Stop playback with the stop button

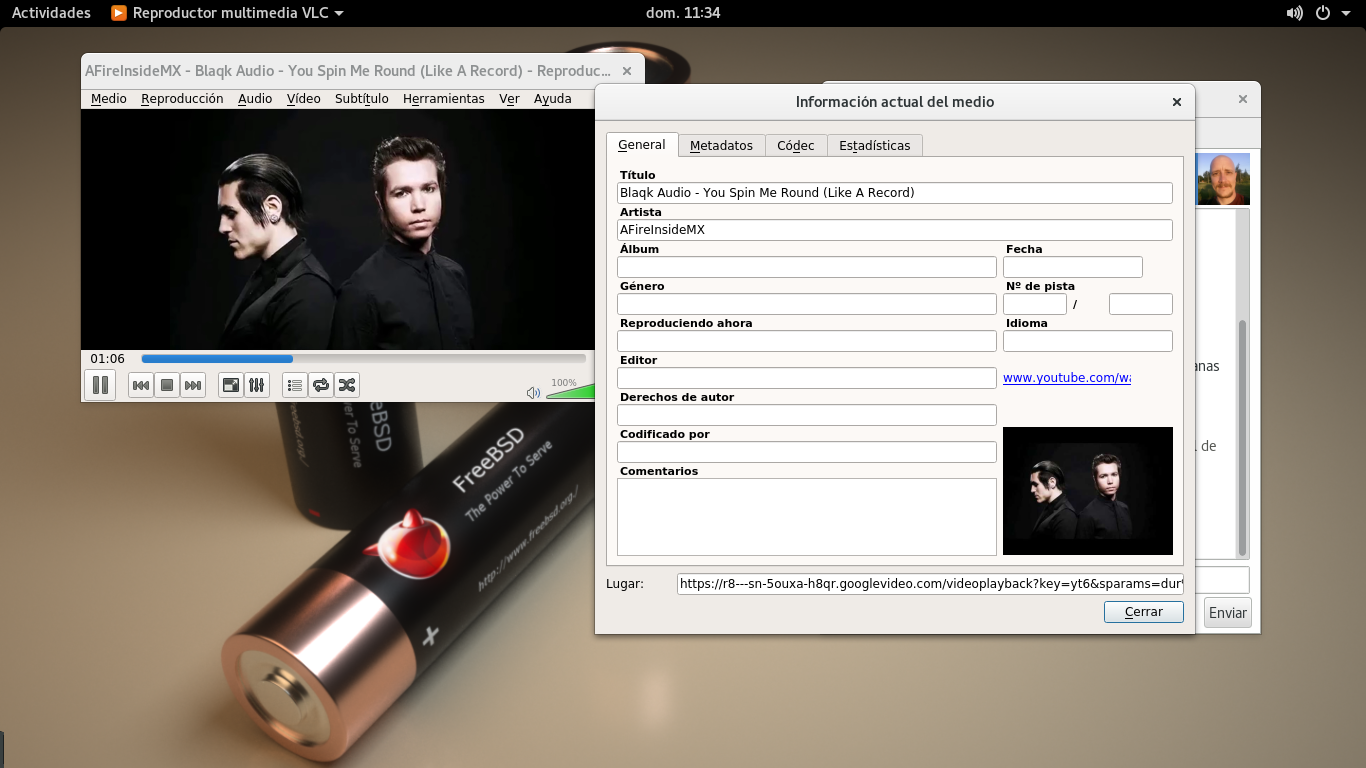point(167,385)
